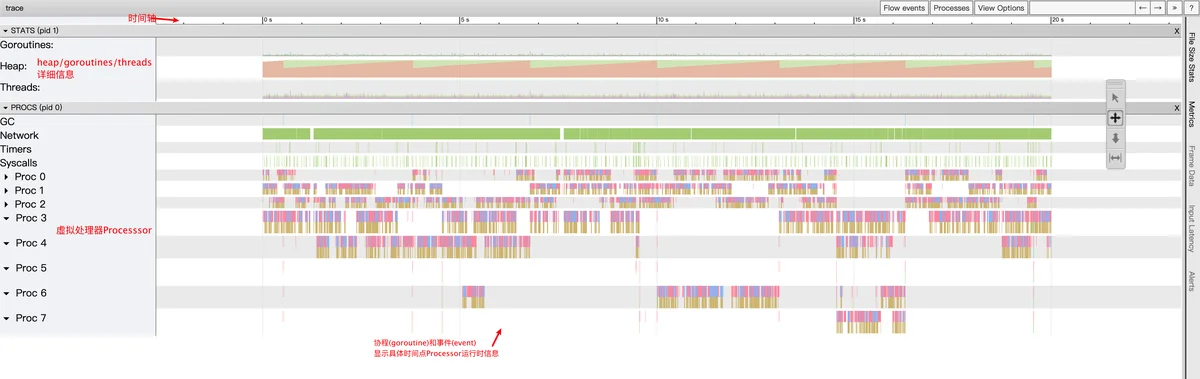Close the STATS (pid 1) section
1200x379 pixels.
click(x=1176, y=31)
